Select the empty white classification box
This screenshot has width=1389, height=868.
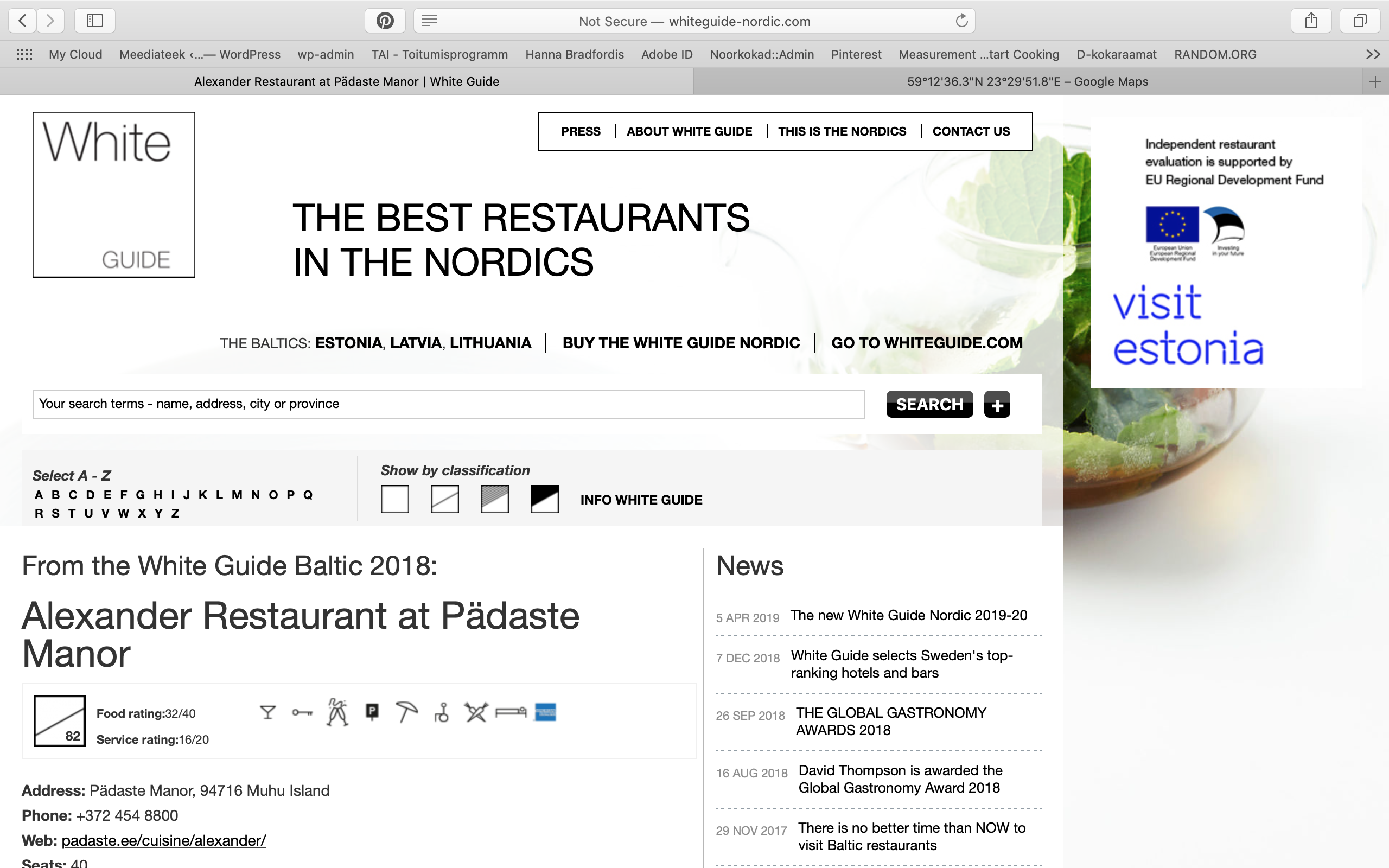(x=395, y=499)
